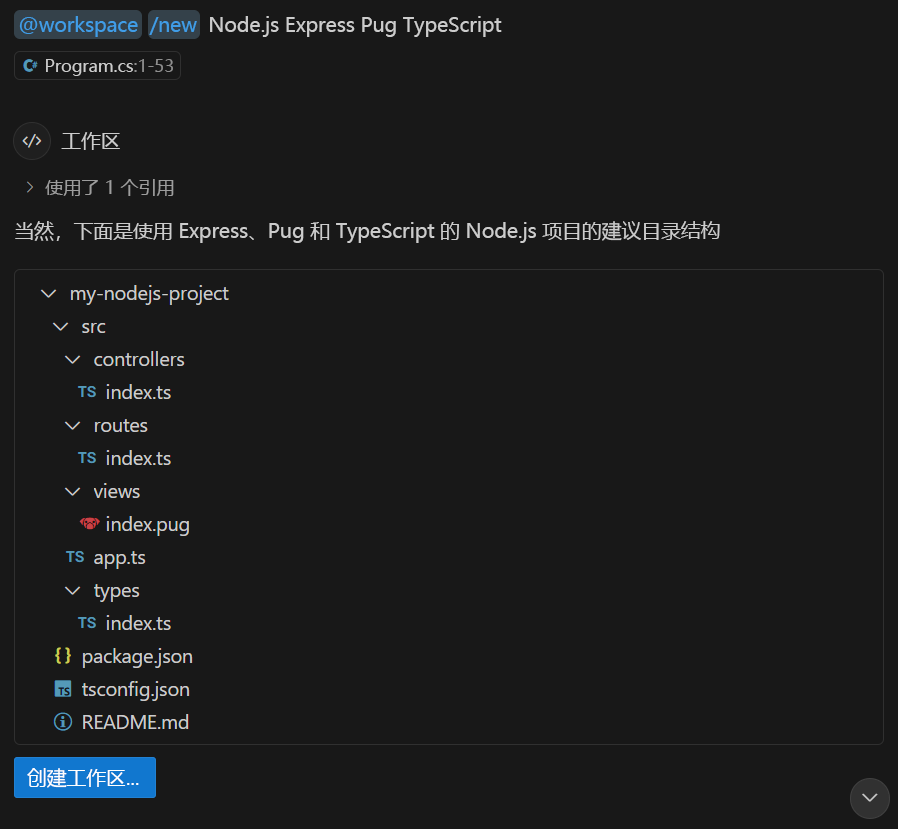Screen dimensions: 898x829
Task: Click the response sentence starting with '当然'
Action: click(x=367, y=231)
